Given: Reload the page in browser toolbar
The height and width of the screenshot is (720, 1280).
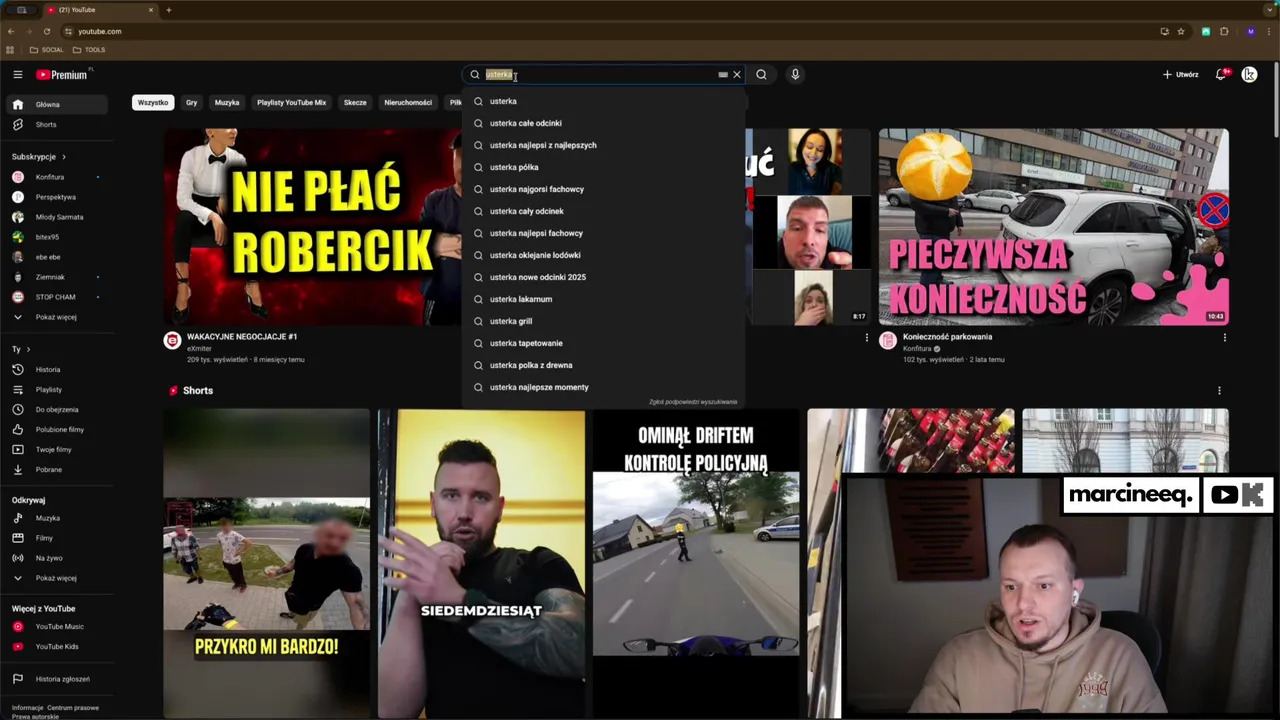Looking at the screenshot, I should click(46, 31).
